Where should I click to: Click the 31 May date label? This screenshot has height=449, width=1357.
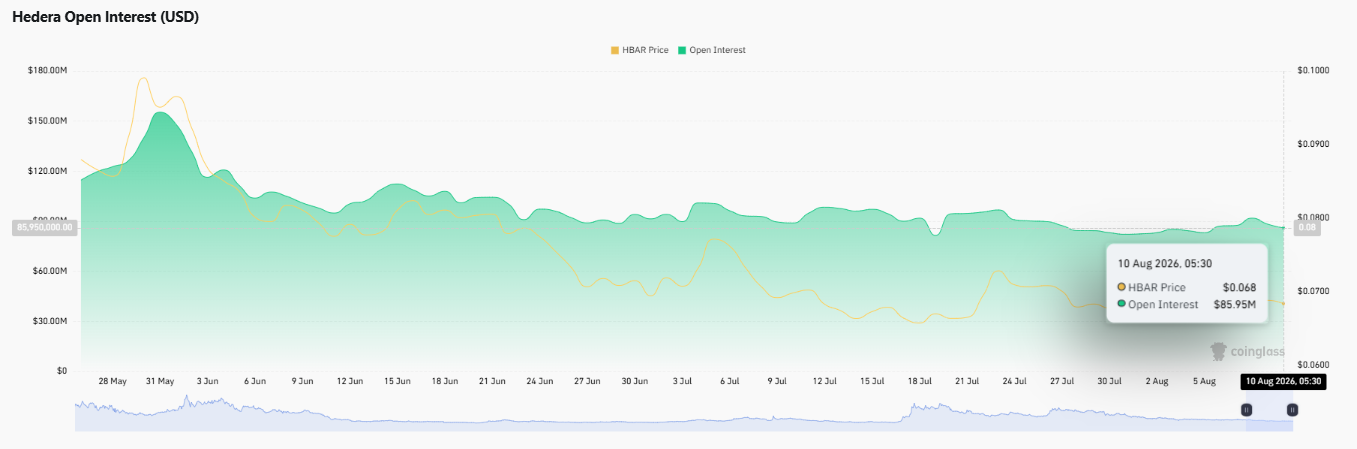[160, 381]
